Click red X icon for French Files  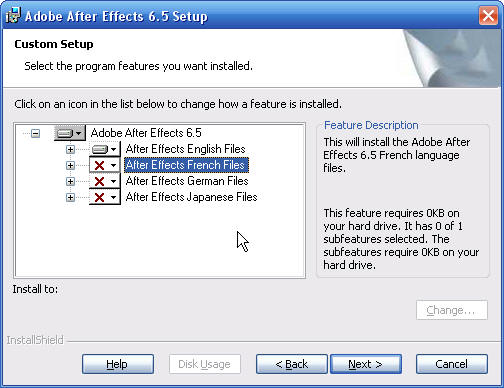[x=105, y=165]
